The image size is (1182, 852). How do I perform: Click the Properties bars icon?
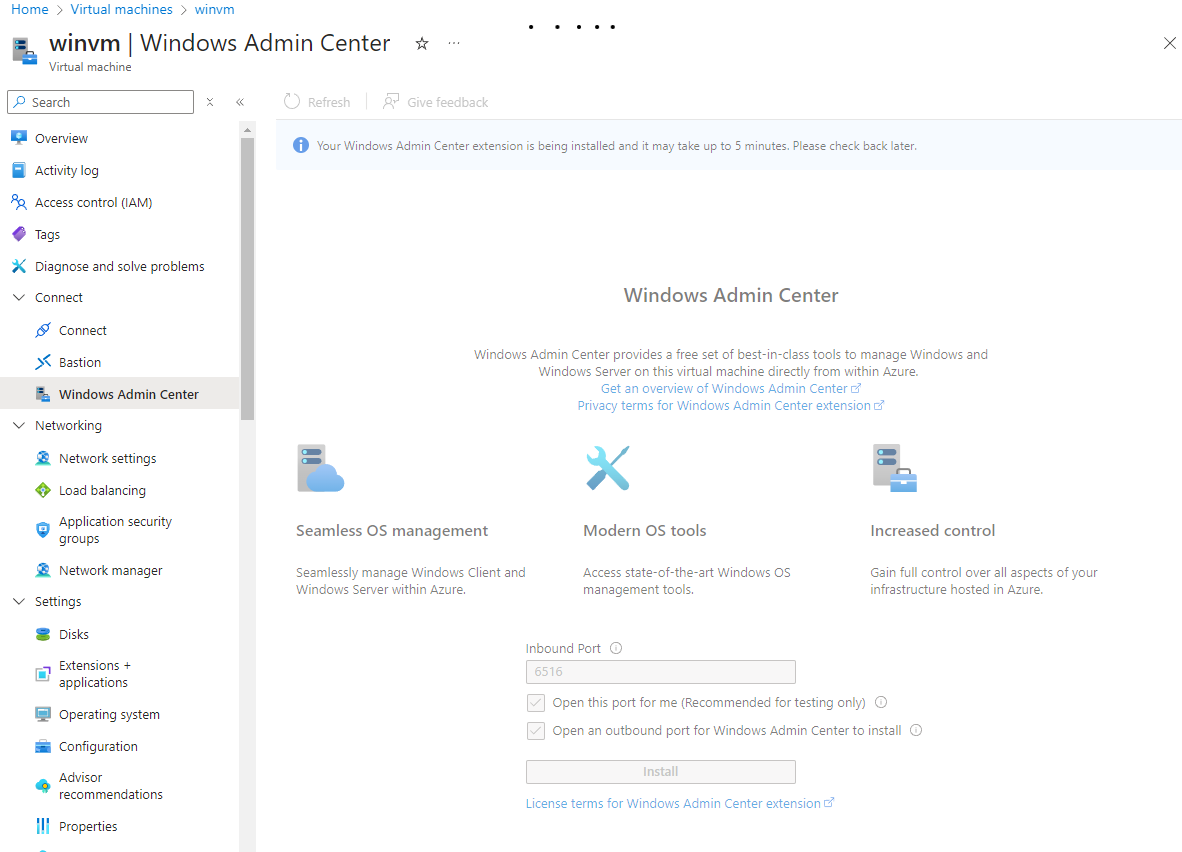[x=43, y=826]
